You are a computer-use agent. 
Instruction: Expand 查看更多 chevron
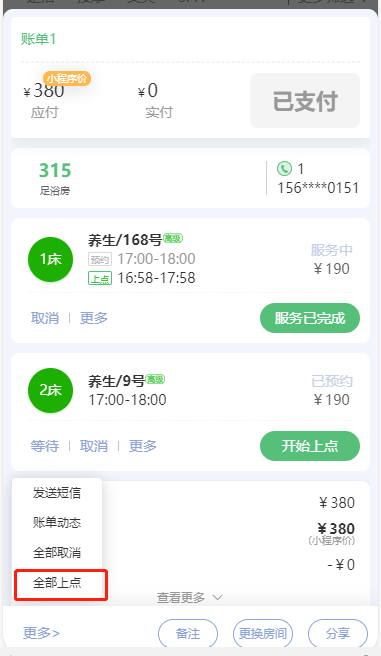[218, 597]
